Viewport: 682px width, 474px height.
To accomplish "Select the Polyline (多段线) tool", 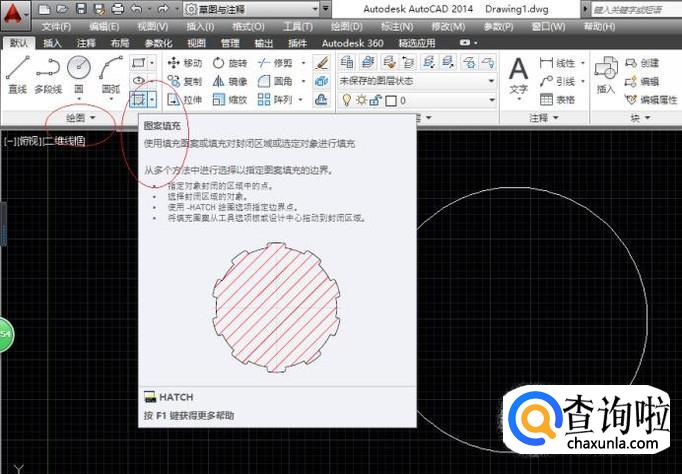I will (49, 72).
